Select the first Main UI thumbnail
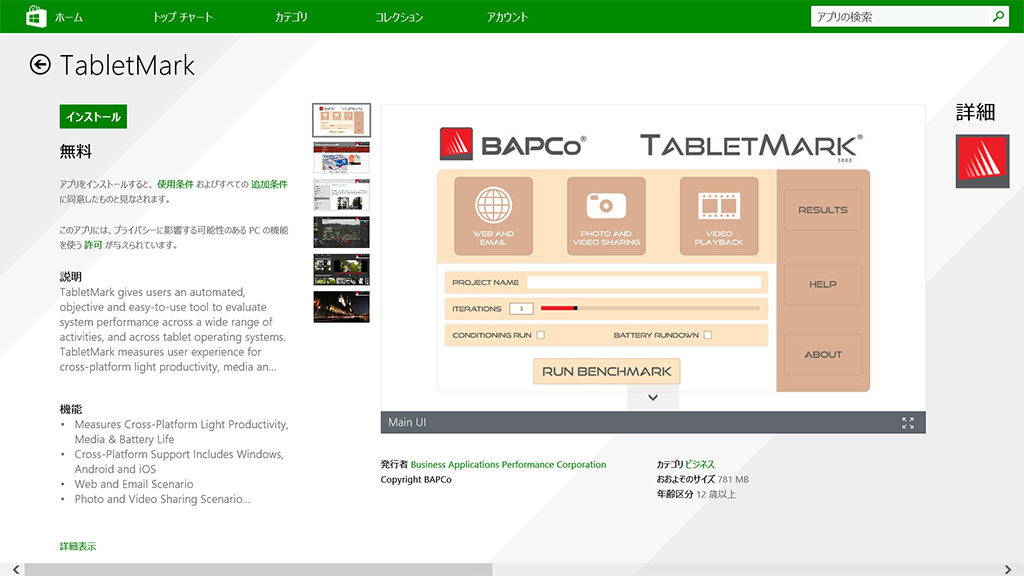This screenshot has height=576, width=1024. pyautogui.click(x=342, y=120)
